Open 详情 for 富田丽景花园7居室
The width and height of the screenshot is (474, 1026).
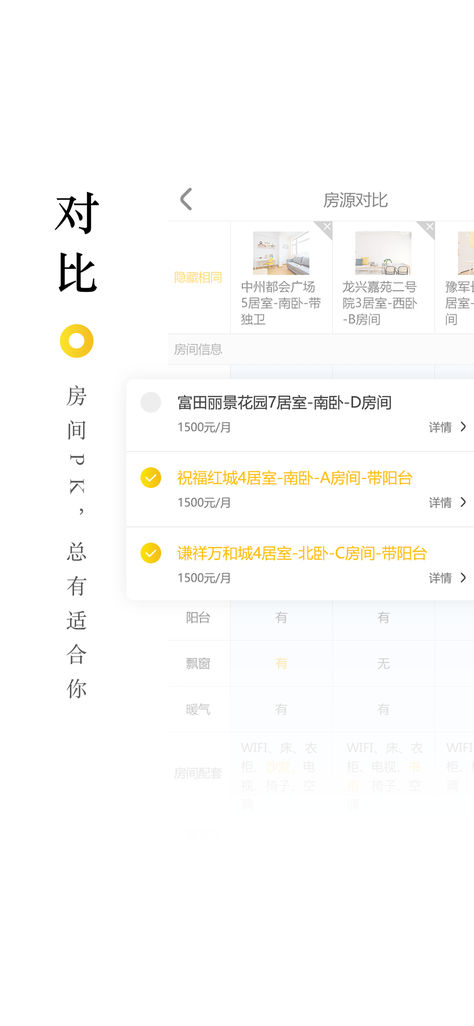coord(440,427)
